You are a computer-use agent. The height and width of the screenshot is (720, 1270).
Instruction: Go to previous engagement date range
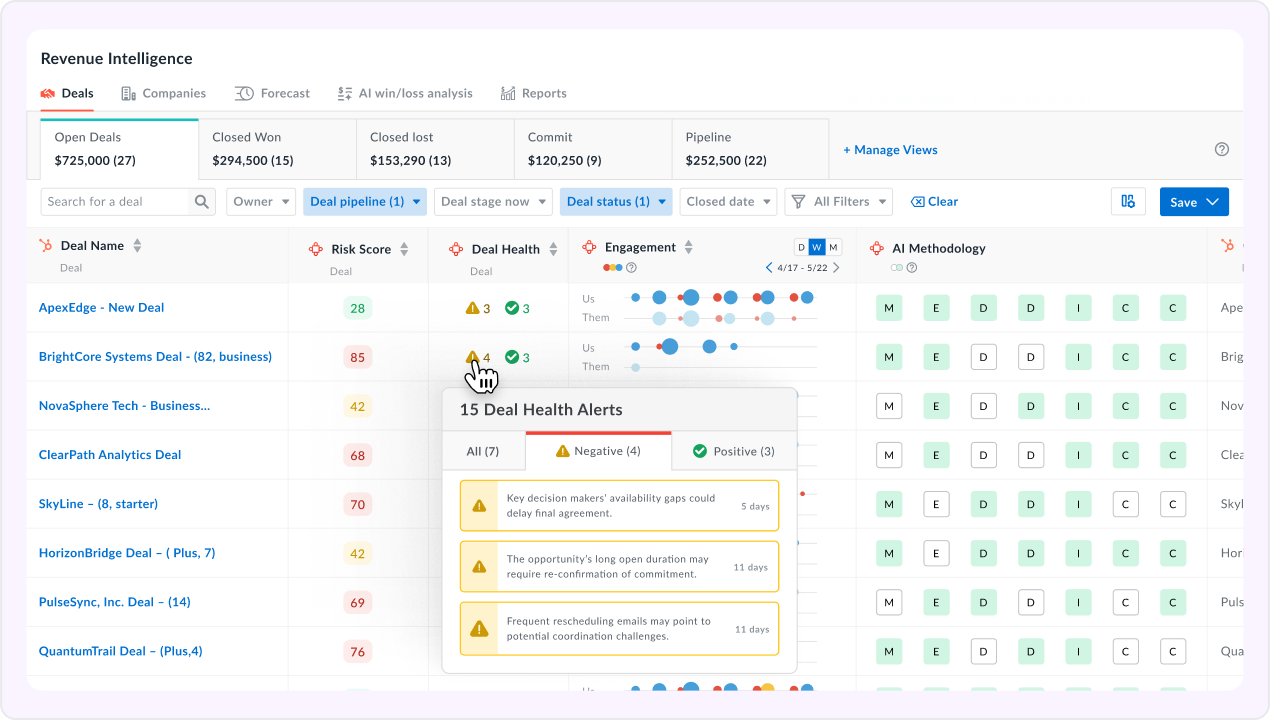click(769, 268)
